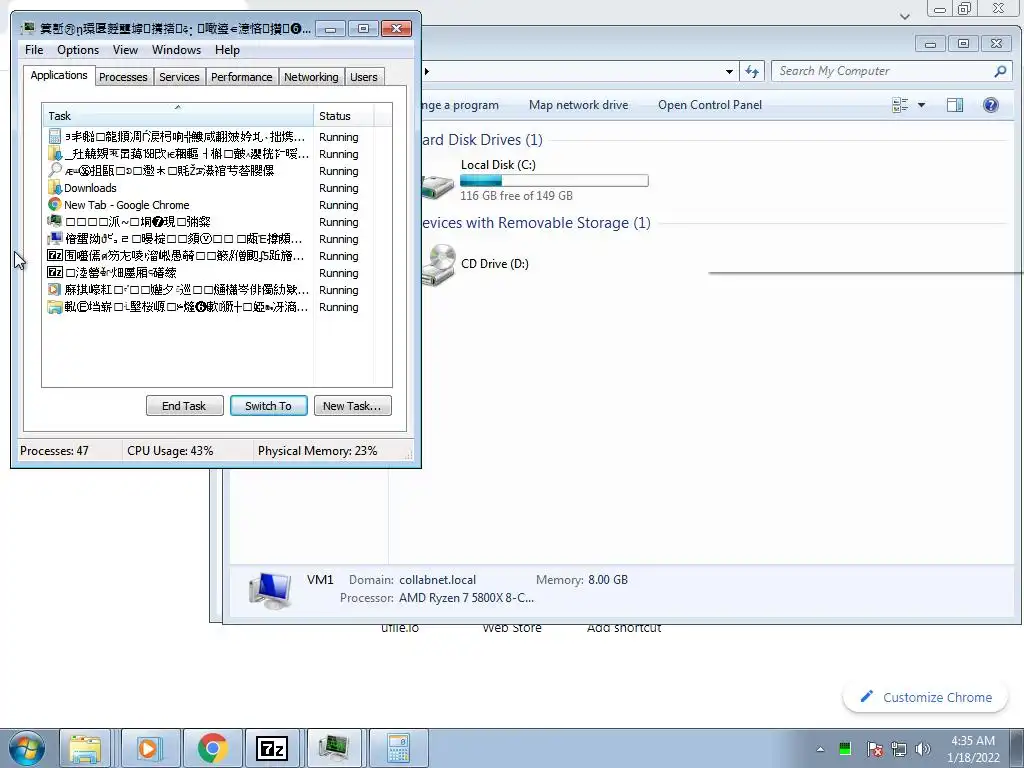Click the green CPU meter tray icon
Image resolution: width=1024 pixels, height=768 pixels.
pyautogui.click(x=845, y=748)
